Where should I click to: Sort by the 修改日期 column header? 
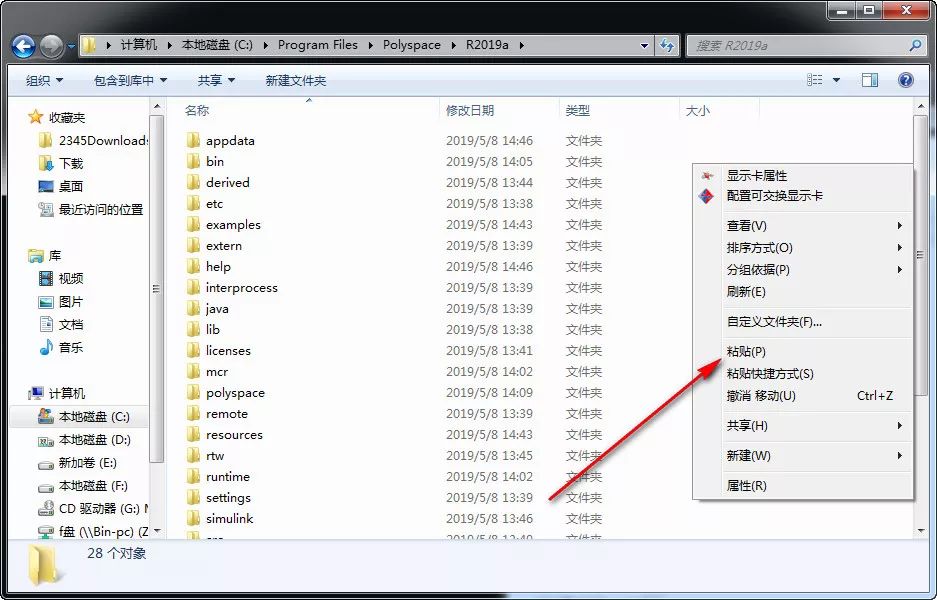[470, 111]
